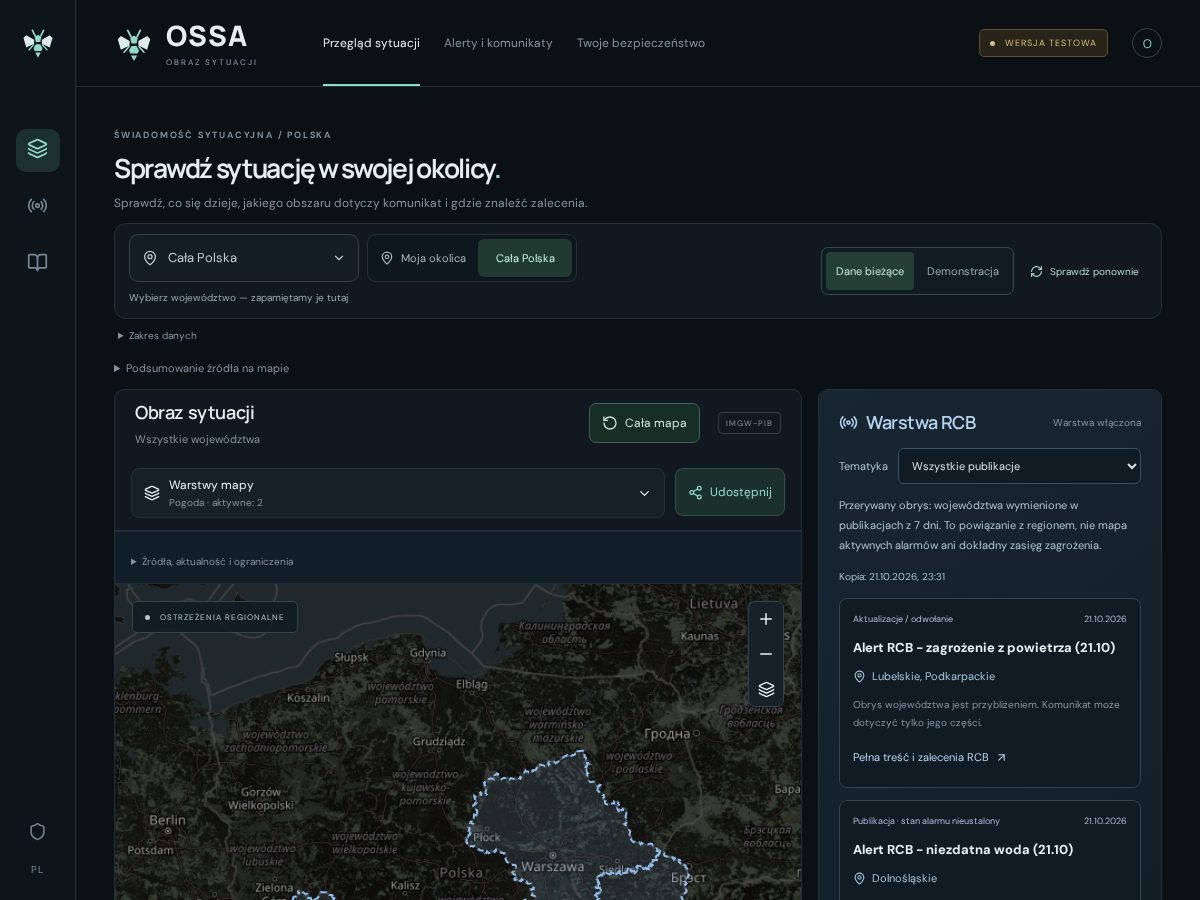Switch to Dane bieżące mode
This screenshot has height=900, width=1200.
click(x=870, y=271)
